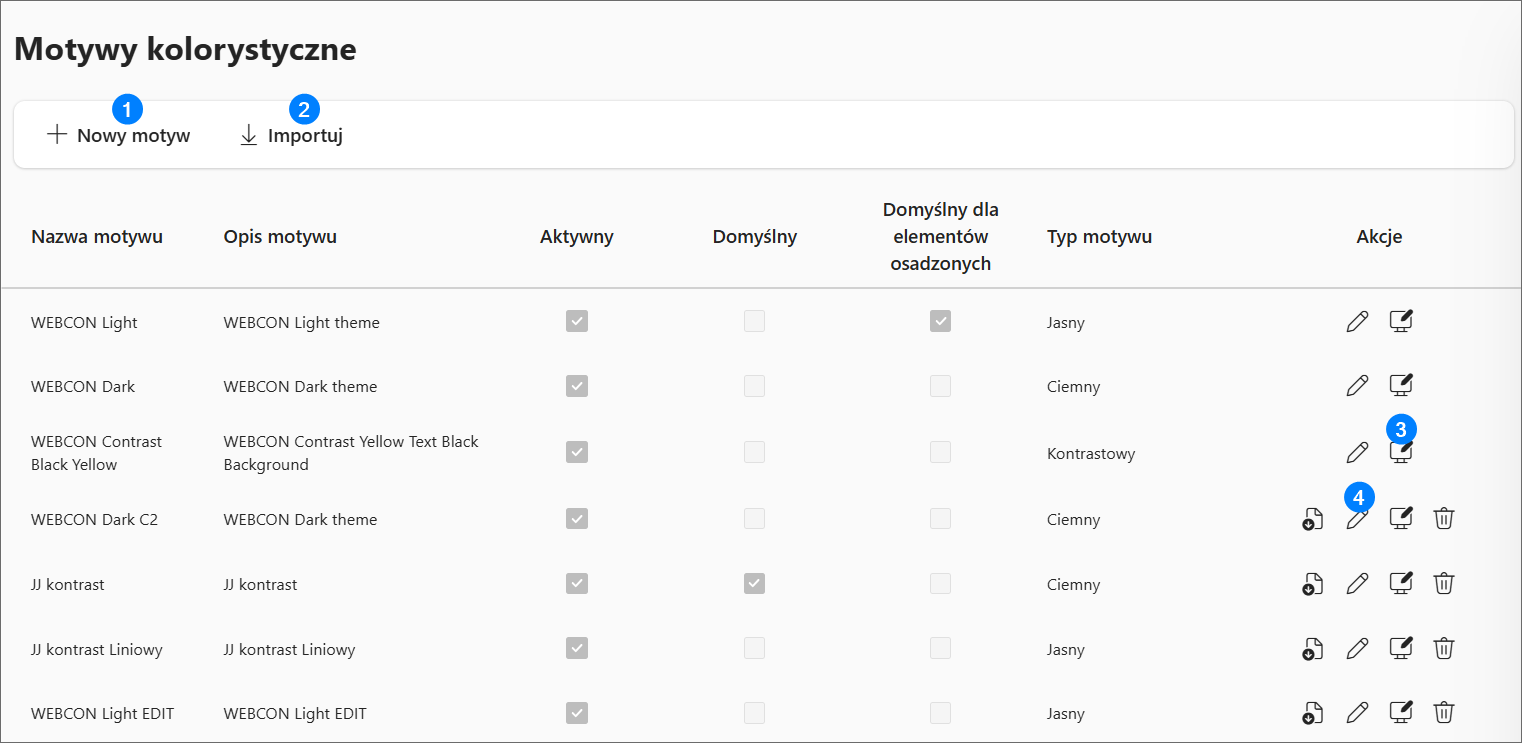Check the Domyślny checkbox for WEBCON Dark
1522x743 pixels.
(x=754, y=386)
